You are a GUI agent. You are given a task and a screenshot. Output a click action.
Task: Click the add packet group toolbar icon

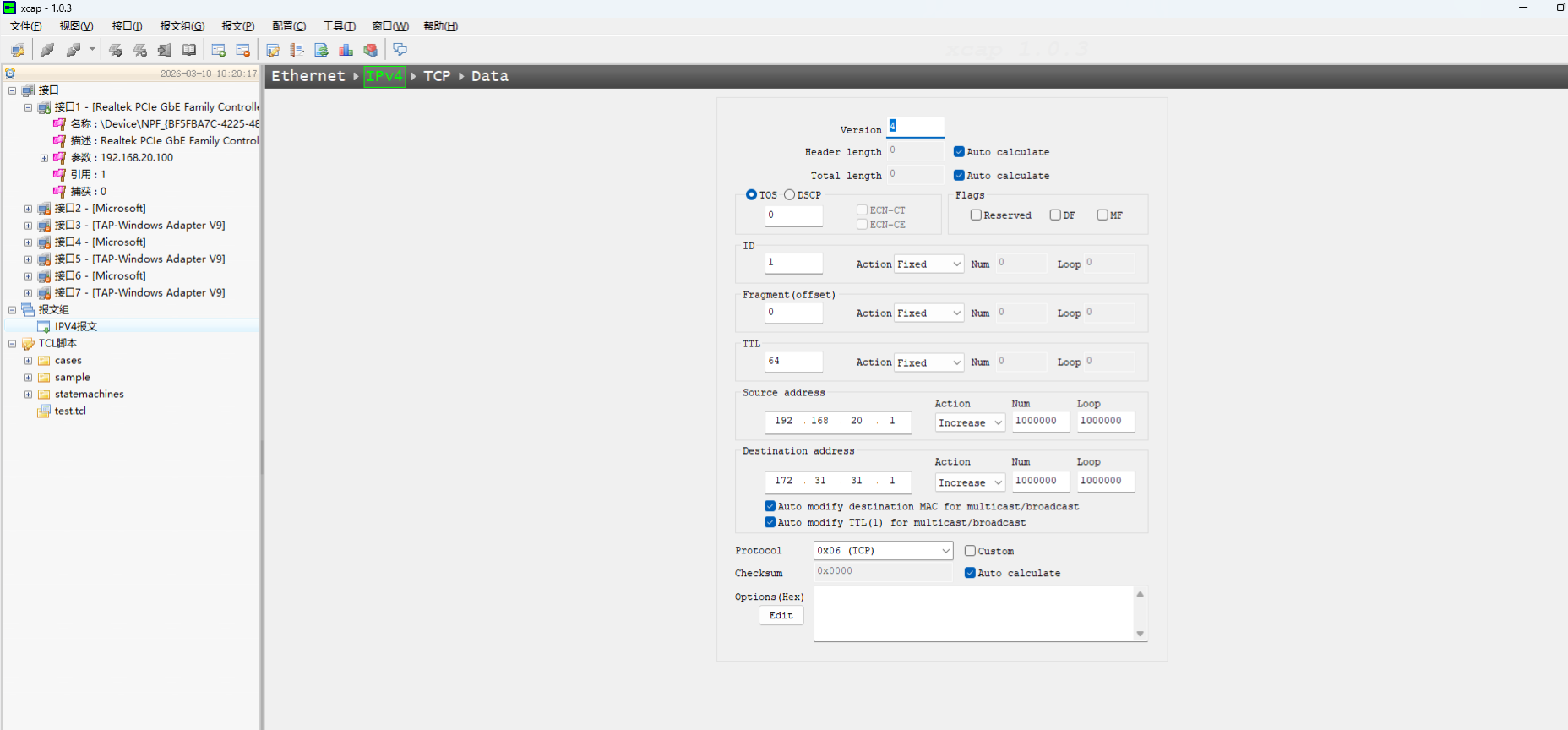pos(218,50)
